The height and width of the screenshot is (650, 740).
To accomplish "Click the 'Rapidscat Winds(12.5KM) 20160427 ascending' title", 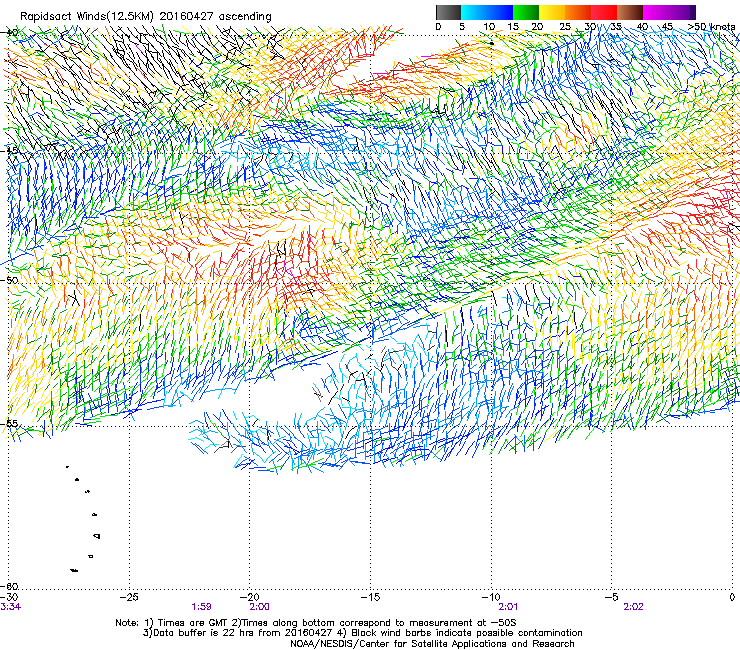I will tap(146, 17).
